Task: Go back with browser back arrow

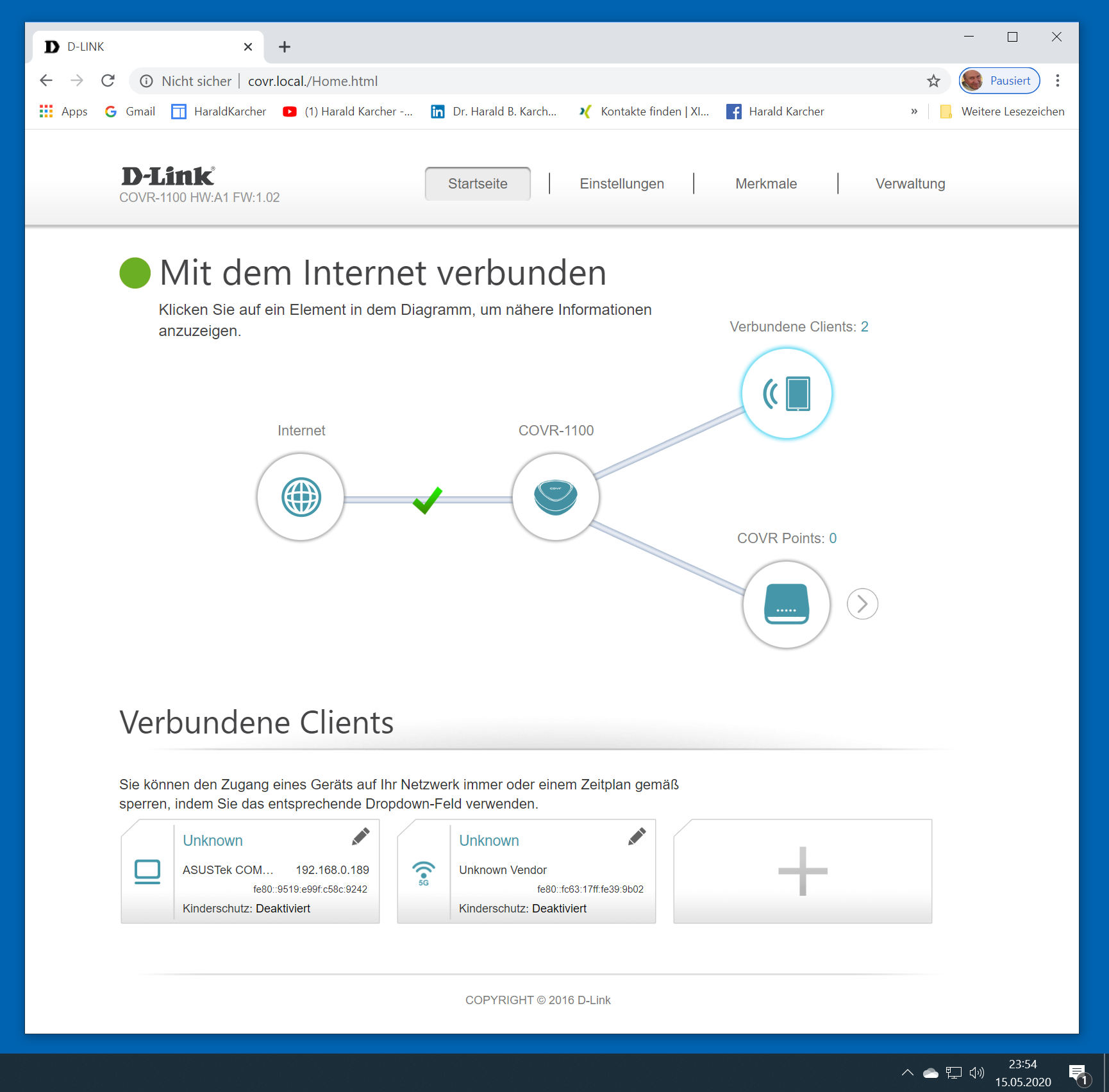Action: [x=46, y=81]
